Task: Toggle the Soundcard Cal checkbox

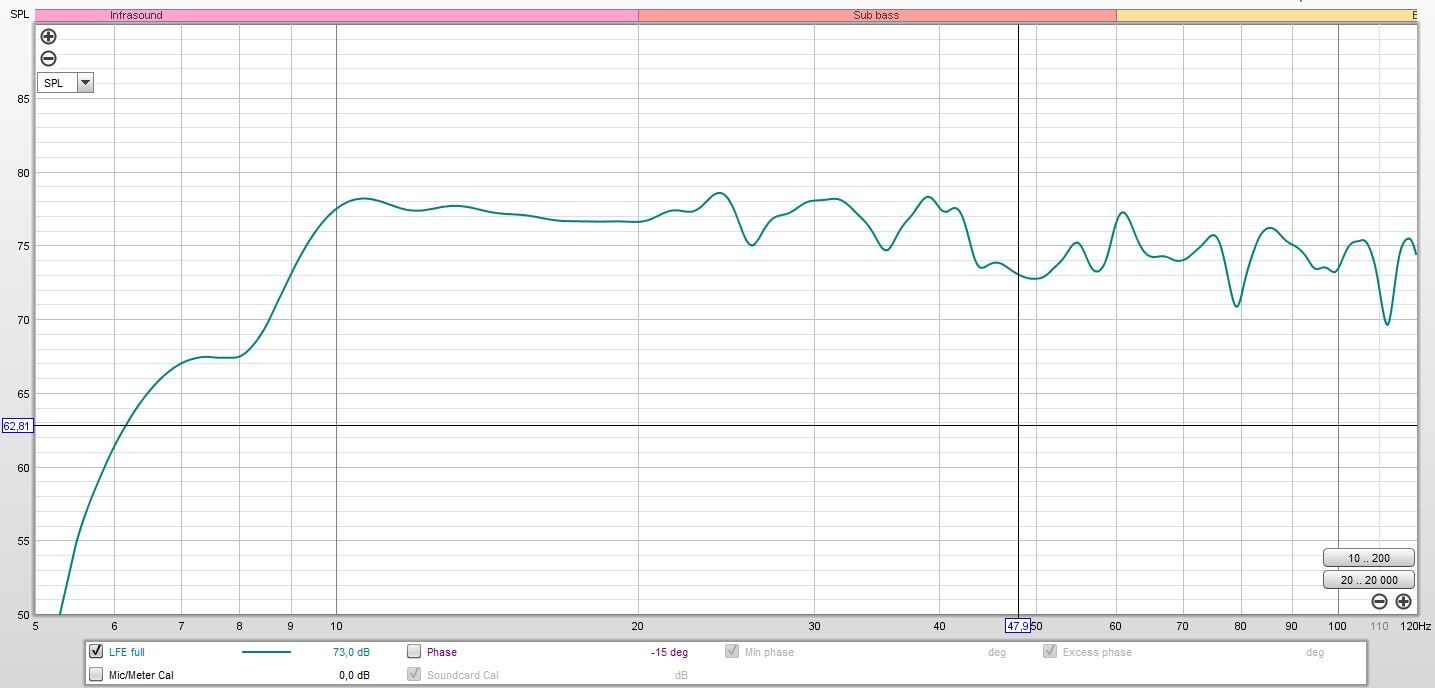Action: pyautogui.click(x=414, y=674)
